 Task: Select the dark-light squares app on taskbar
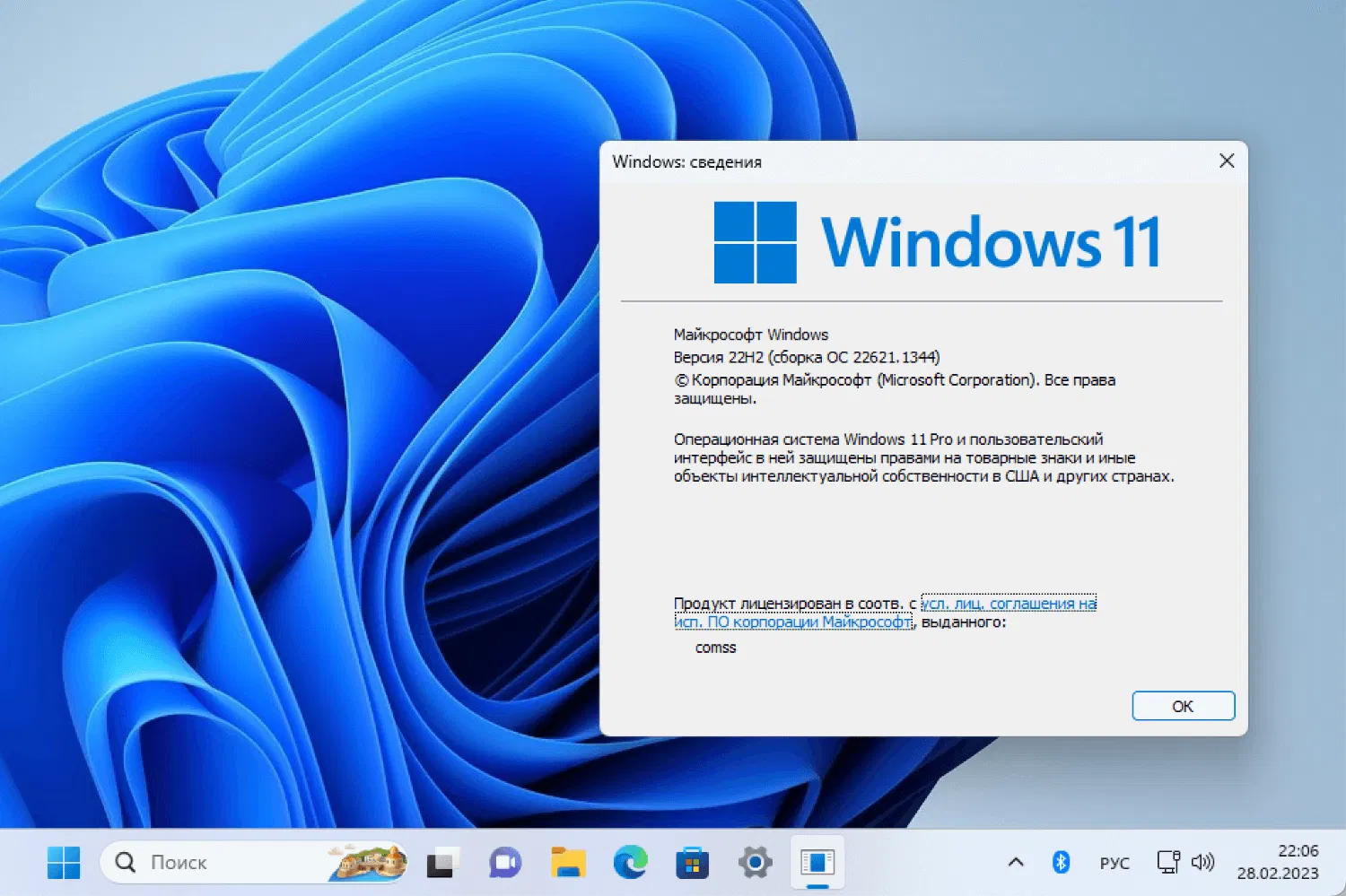(x=441, y=862)
